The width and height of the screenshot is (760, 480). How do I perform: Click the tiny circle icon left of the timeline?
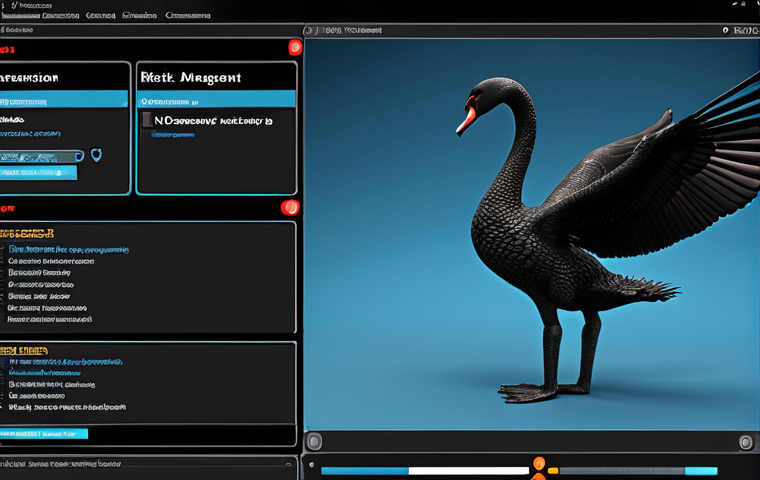pyautogui.click(x=312, y=465)
